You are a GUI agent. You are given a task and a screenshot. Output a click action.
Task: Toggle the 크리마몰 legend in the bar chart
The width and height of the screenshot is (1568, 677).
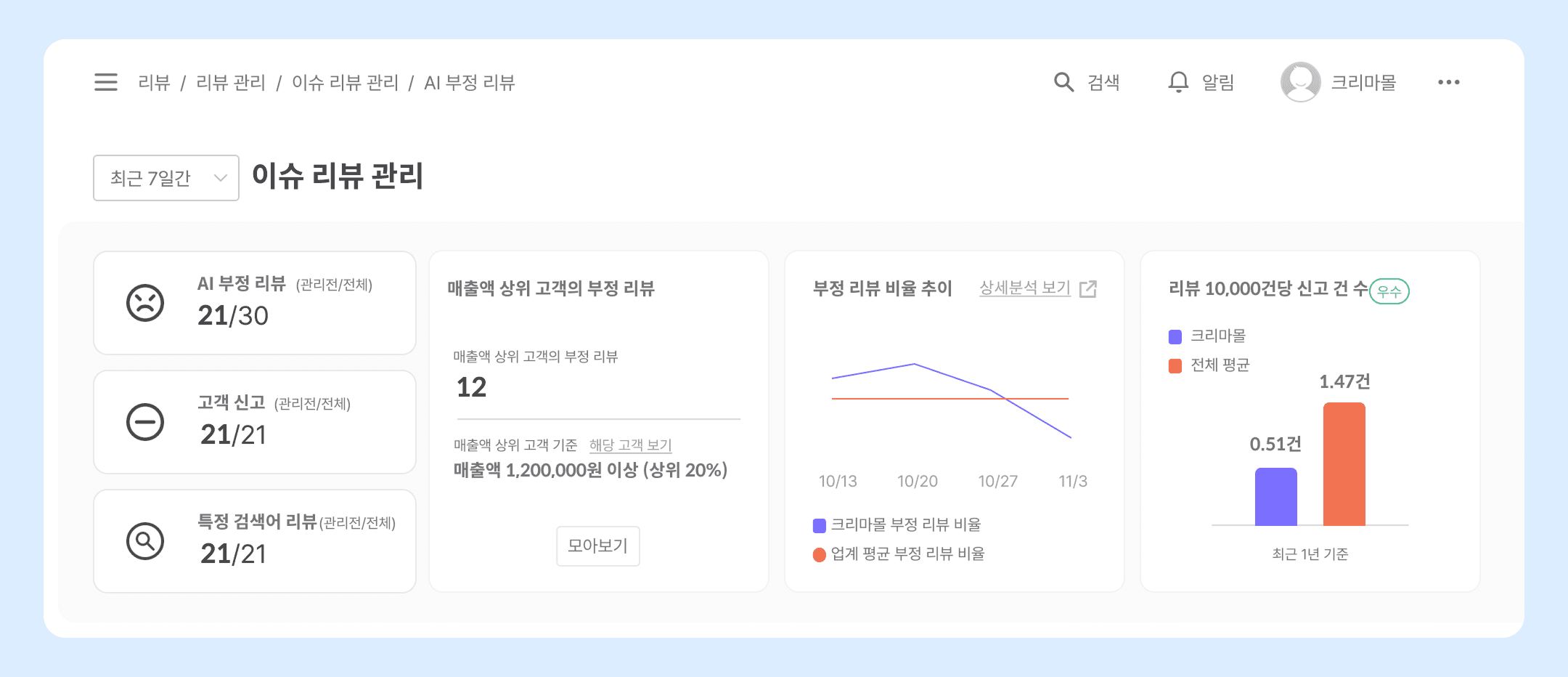pos(1209,335)
